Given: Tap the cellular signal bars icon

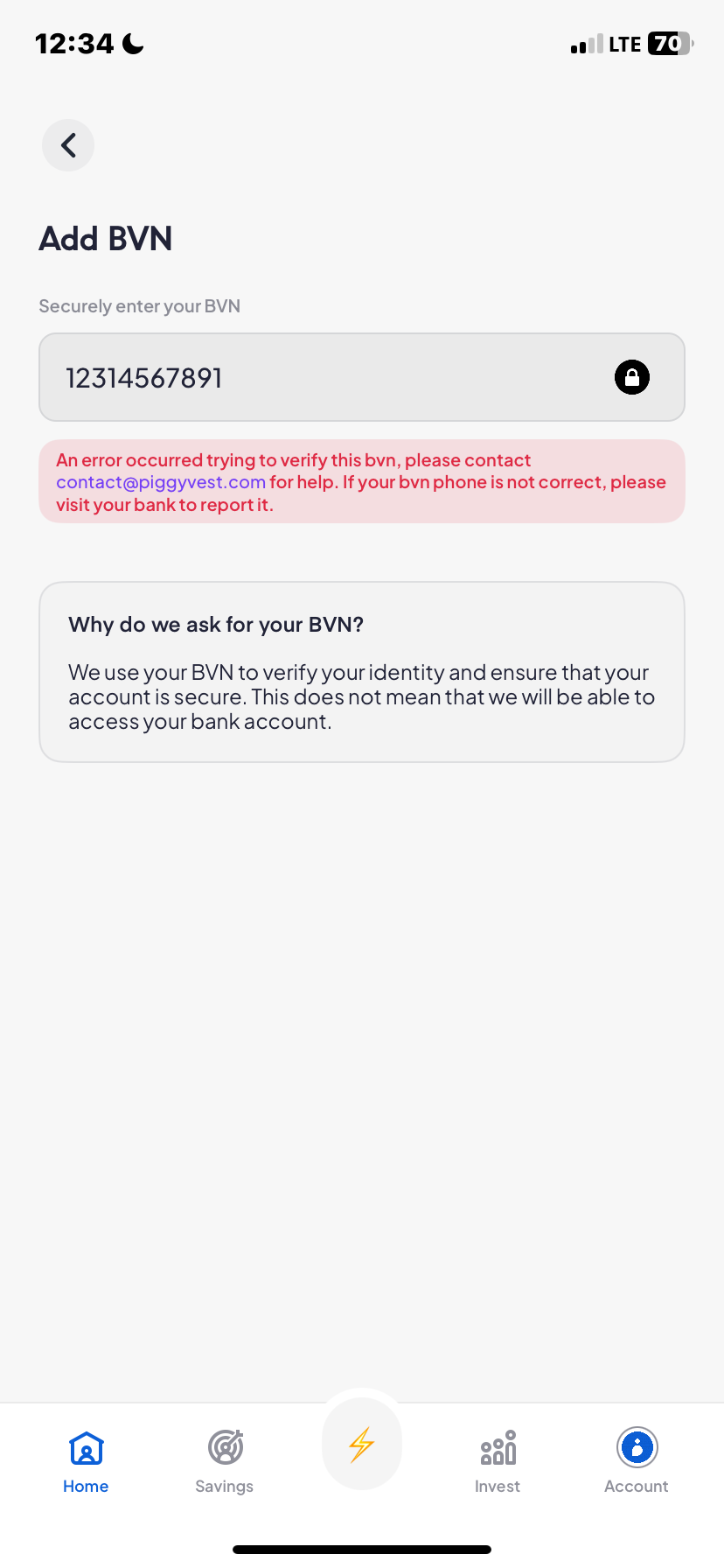Looking at the screenshot, I should (x=587, y=45).
